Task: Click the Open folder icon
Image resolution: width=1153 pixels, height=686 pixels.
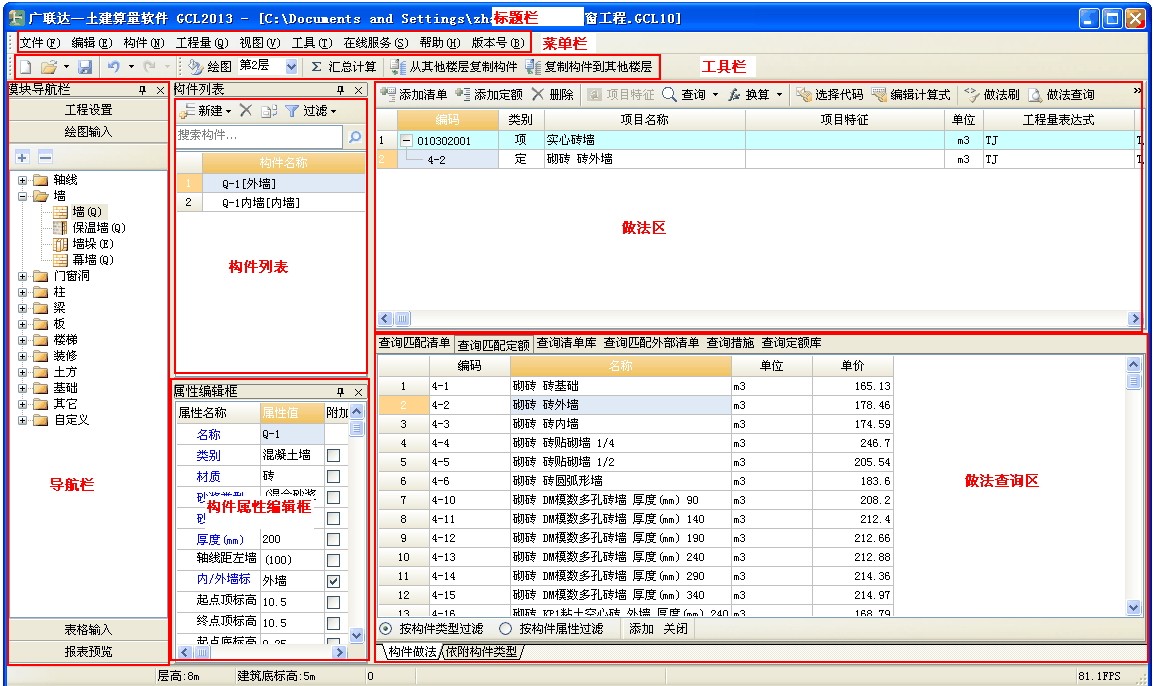Action: 49,67
